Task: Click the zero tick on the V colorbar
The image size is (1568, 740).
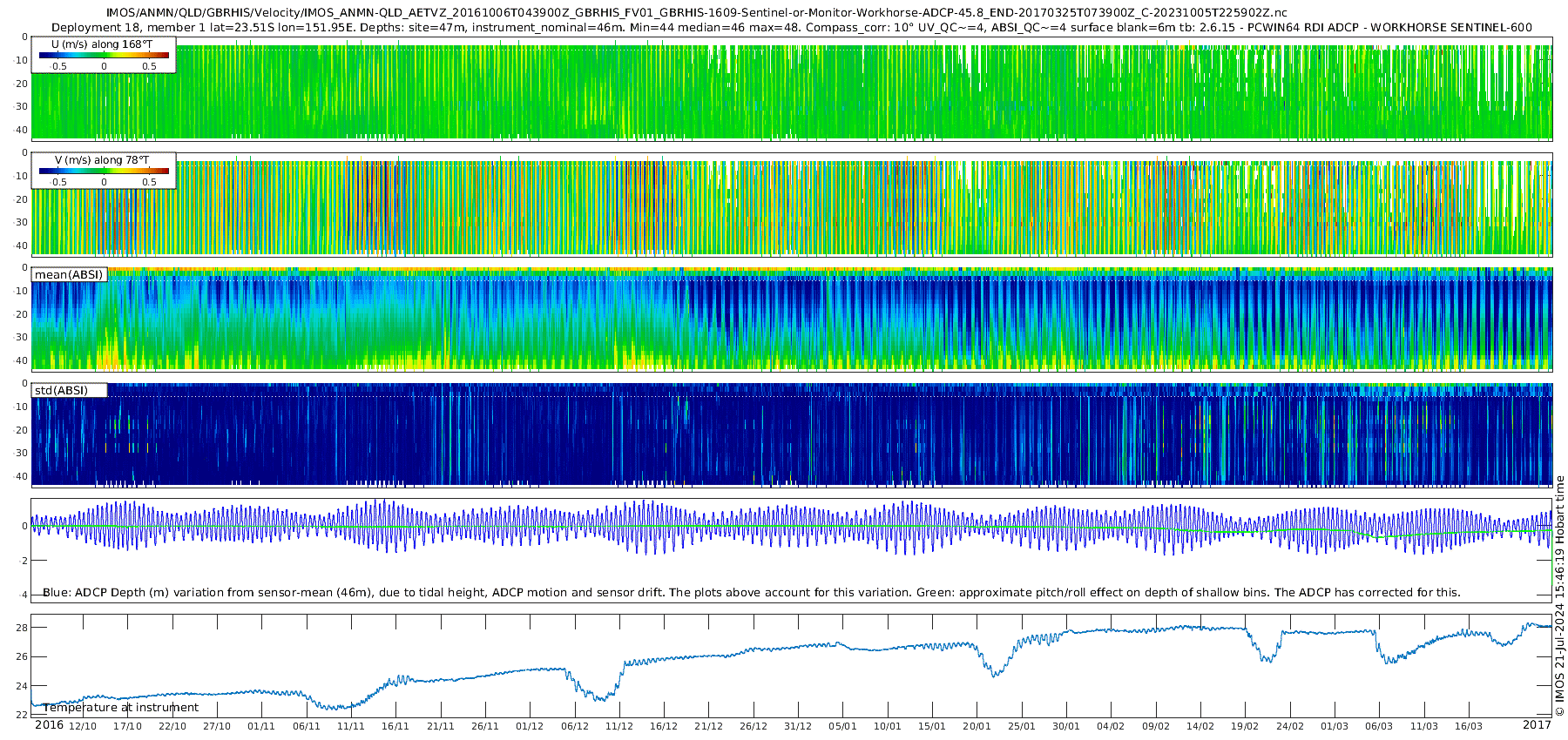Action: (104, 182)
